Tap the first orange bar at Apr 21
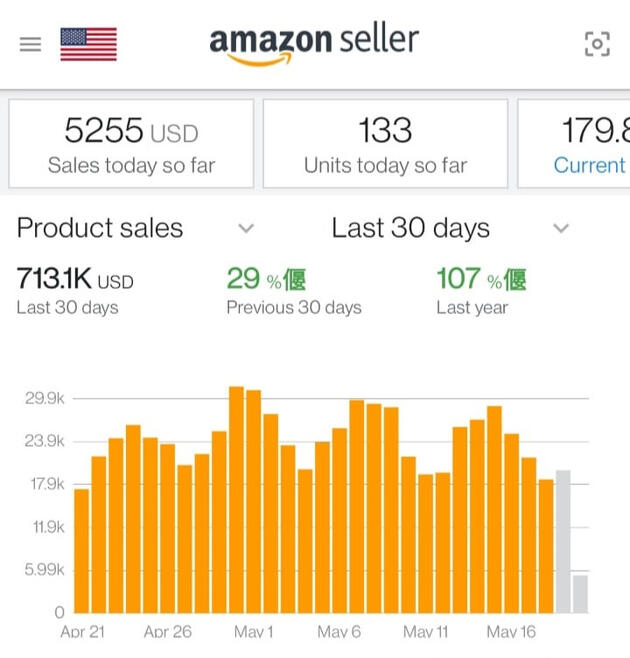The image size is (630, 658). pos(82,550)
